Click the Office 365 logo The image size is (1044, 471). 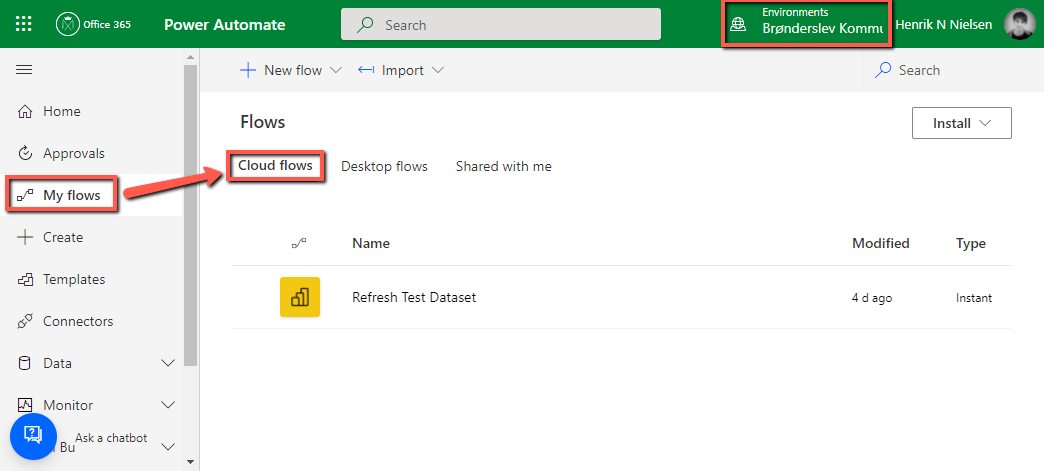point(93,25)
